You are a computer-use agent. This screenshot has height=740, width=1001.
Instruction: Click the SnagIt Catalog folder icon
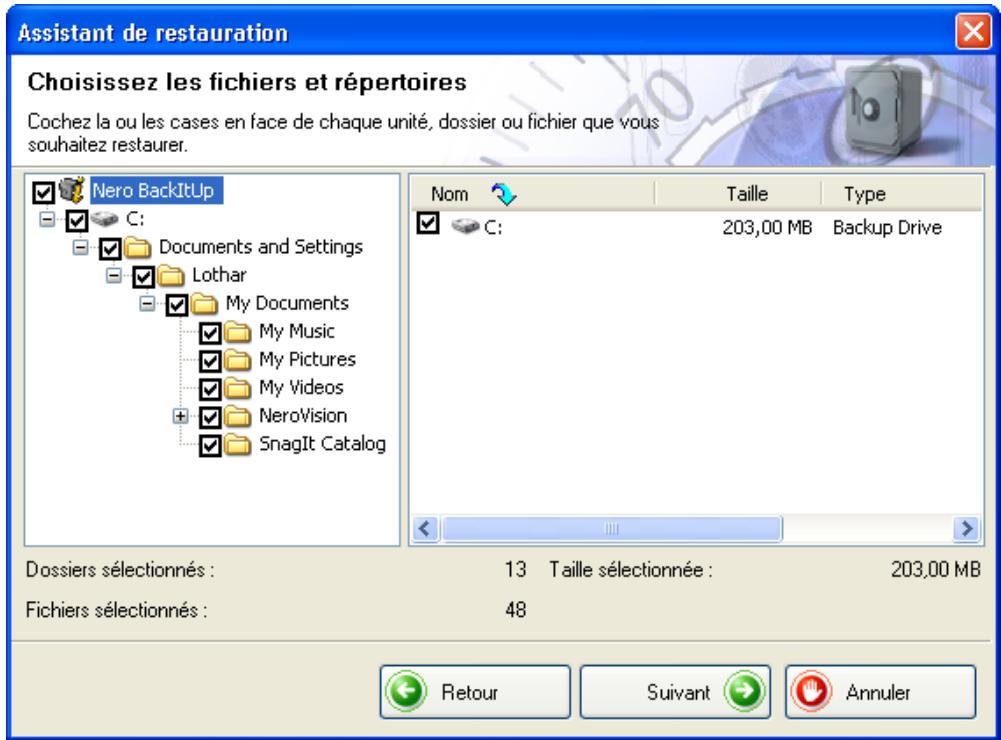point(237,444)
